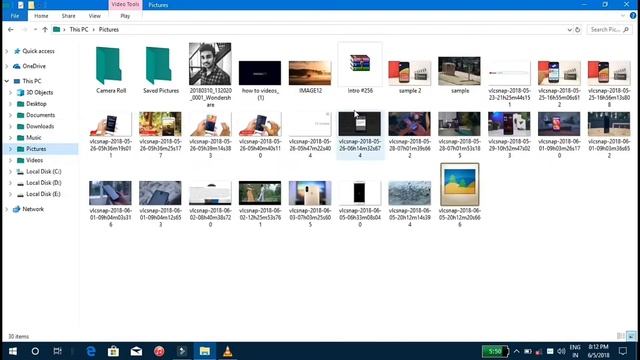
Task: Open Local Disk (E:) in sidebar
Action: pyautogui.click(x=43, y=194)
